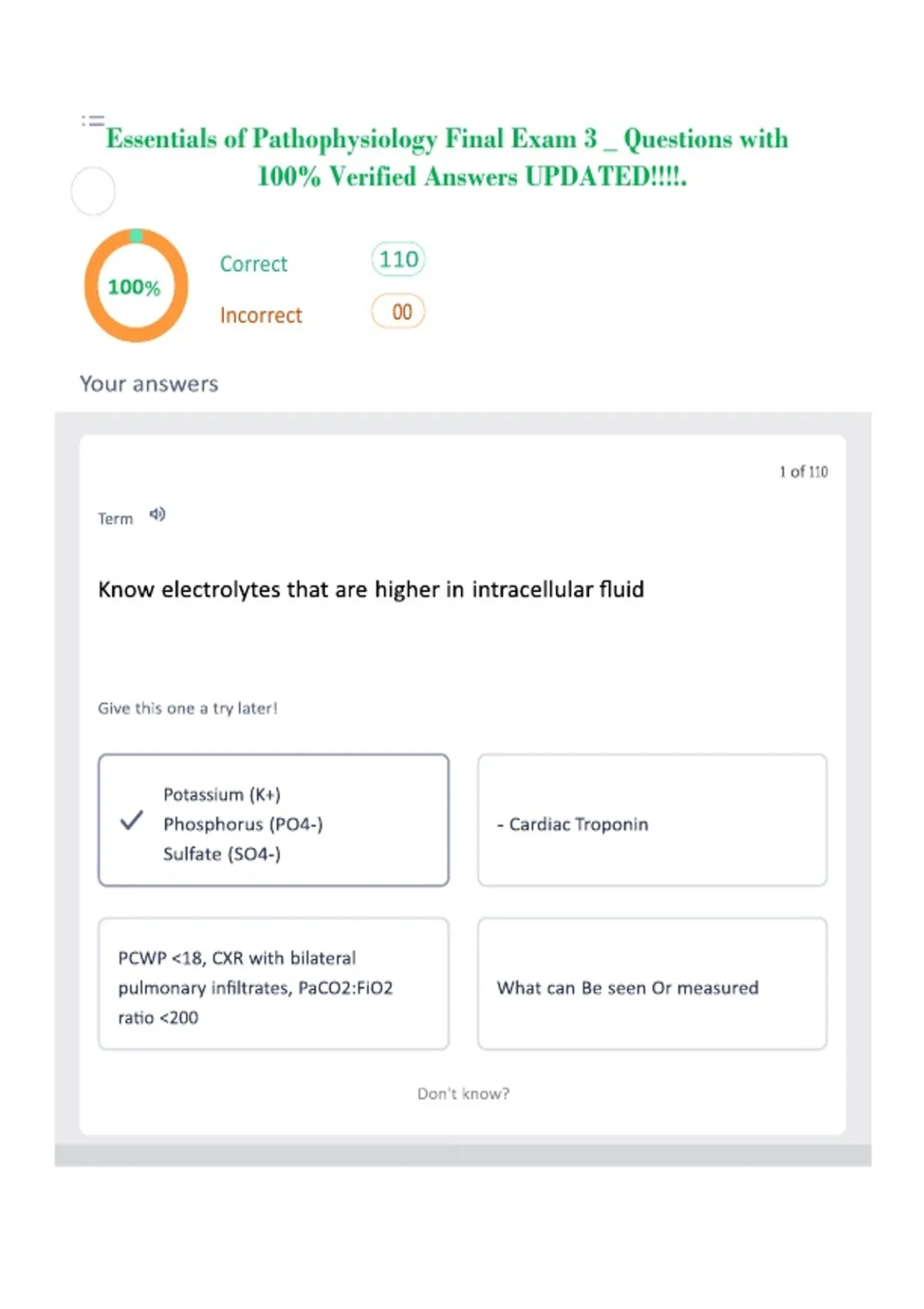Select the Cardiac Troponin answer option
Image resolution: width=924 pixels, height=1309 pixels.
tap(652, 820)
